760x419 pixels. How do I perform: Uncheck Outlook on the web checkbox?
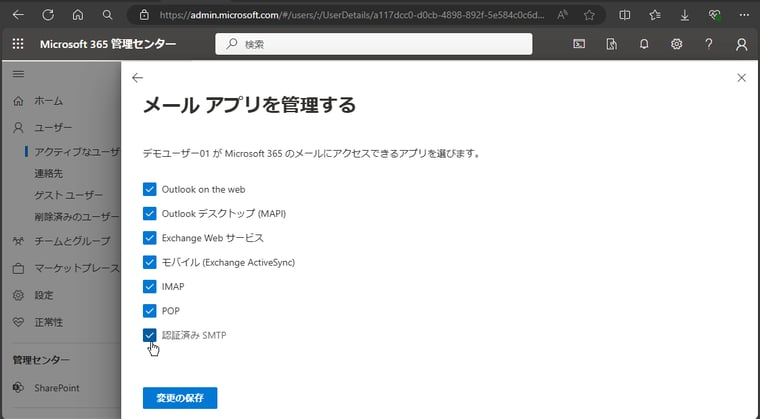[x=150, y=189]
